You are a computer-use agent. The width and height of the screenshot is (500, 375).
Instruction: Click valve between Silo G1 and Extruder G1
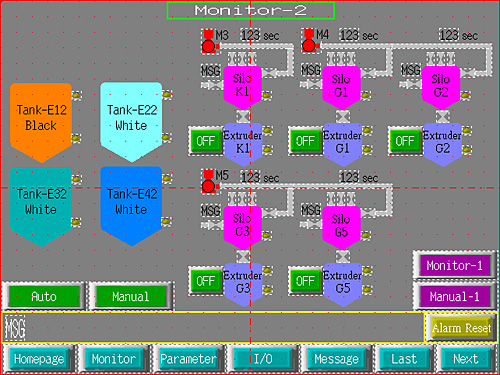(343, 116)
